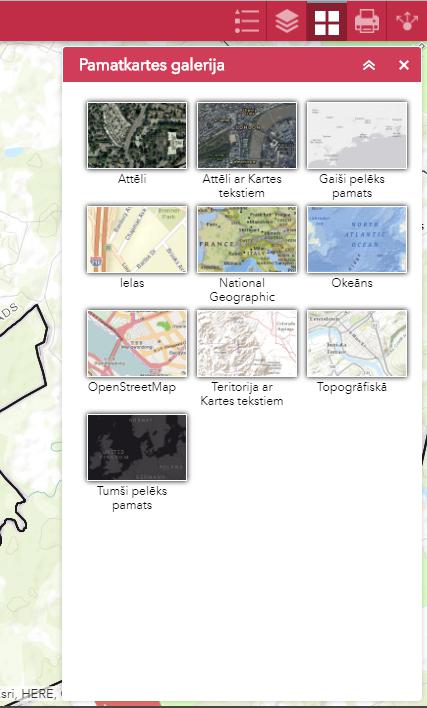
Task: Toggle the Basemap Gallery grid icon
Action: (x=327, y=21)
